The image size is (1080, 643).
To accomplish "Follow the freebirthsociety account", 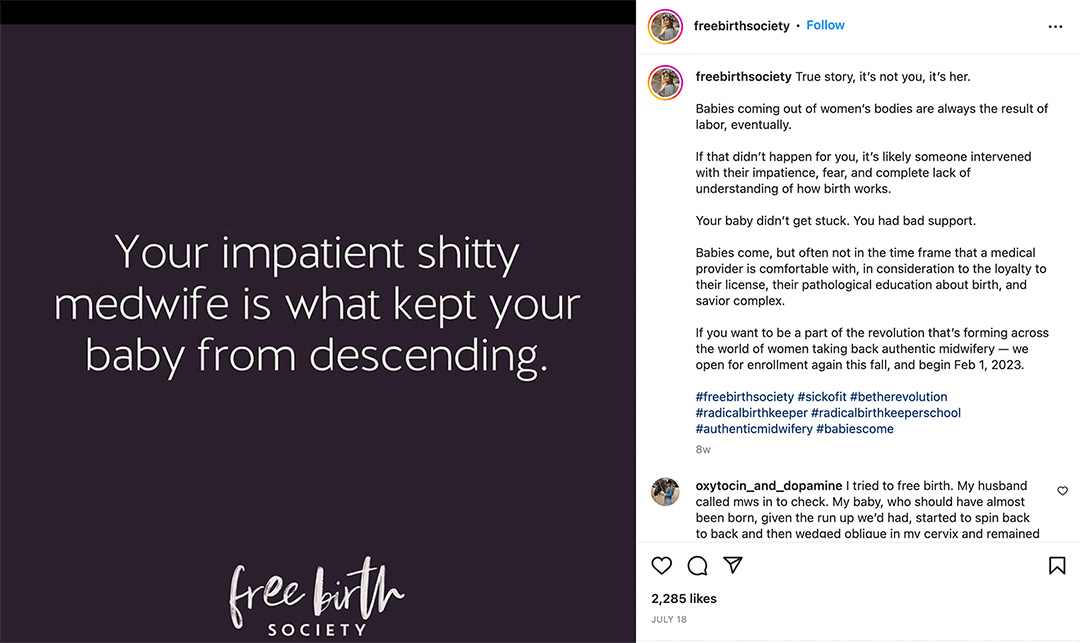I will point(825,25).
